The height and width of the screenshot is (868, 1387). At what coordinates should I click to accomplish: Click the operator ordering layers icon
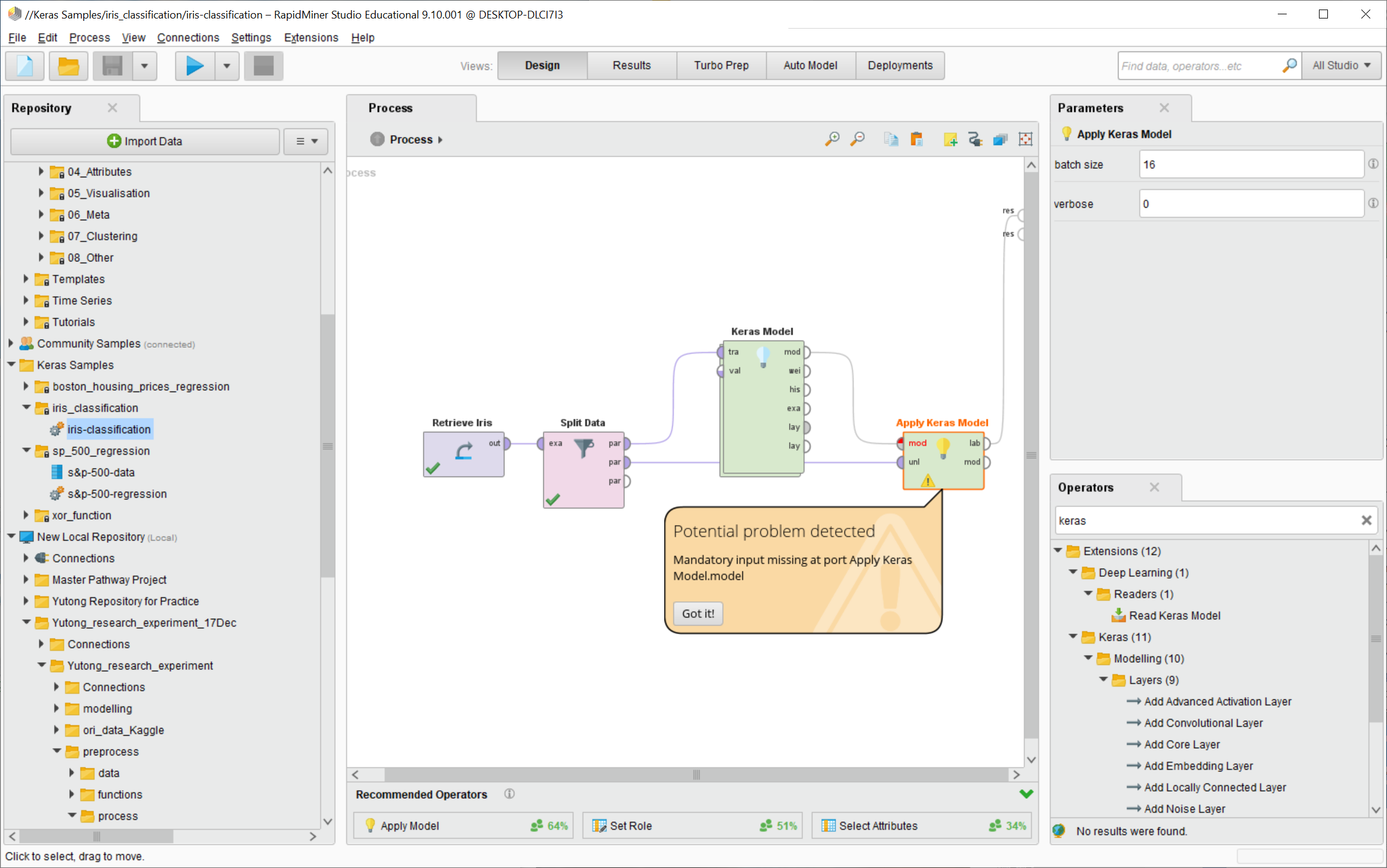point(1000,139)
